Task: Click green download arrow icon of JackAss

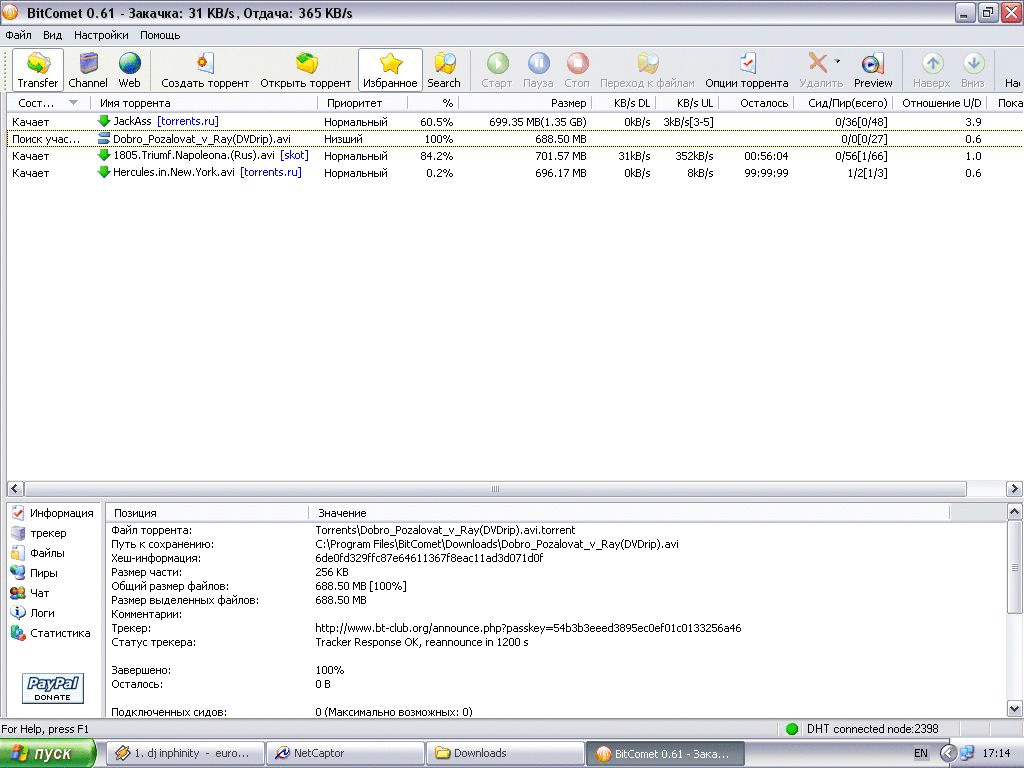Action: (x=103, y=121)
